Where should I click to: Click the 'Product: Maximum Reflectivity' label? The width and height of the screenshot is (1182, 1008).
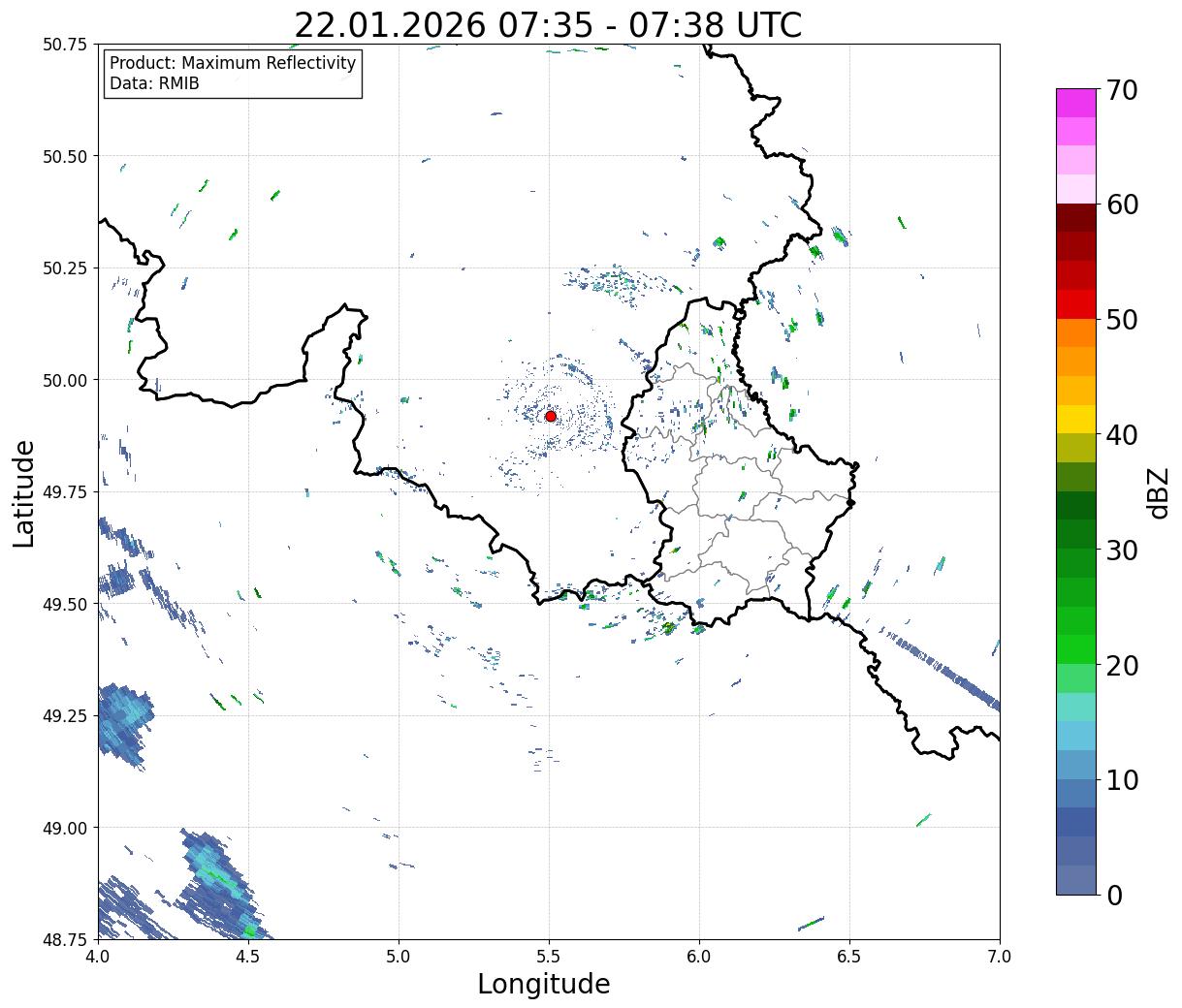[233, 63]
